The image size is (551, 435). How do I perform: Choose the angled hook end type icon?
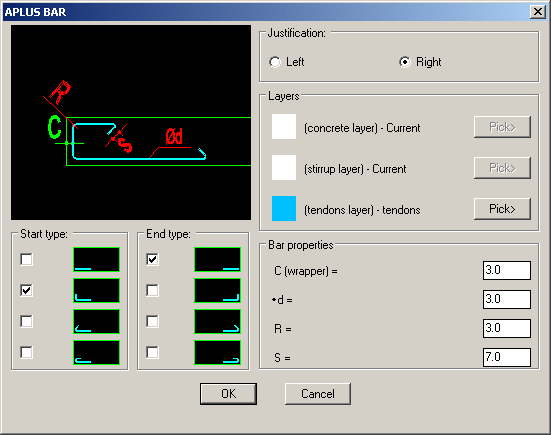pyautogui.click(x=217, y=322)
